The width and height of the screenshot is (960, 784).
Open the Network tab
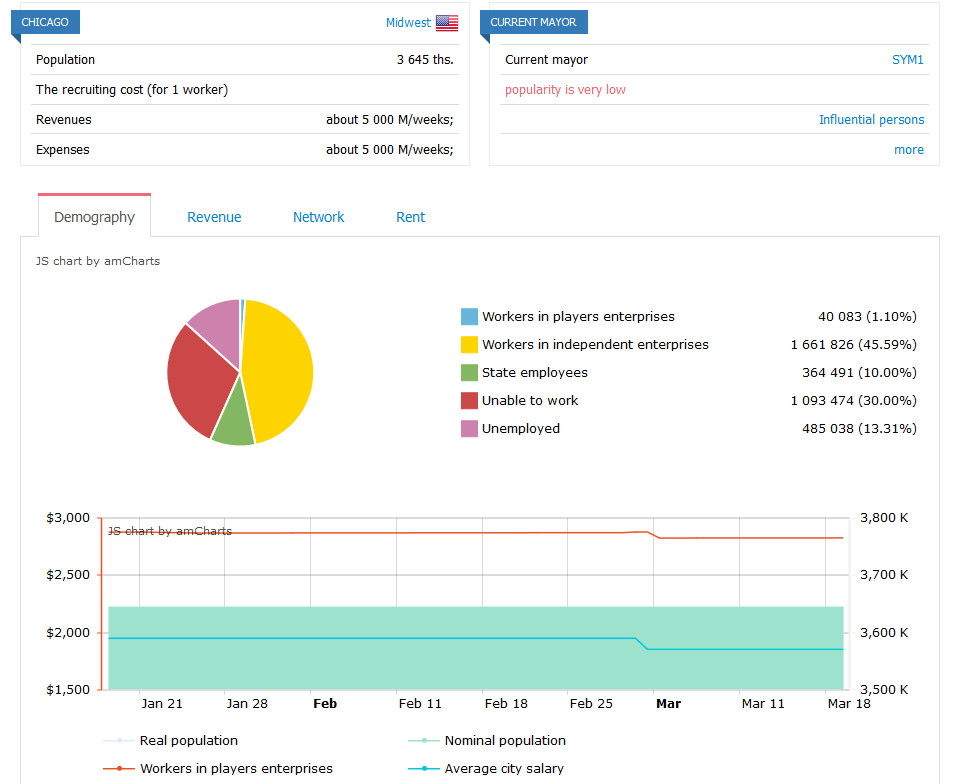318,217
